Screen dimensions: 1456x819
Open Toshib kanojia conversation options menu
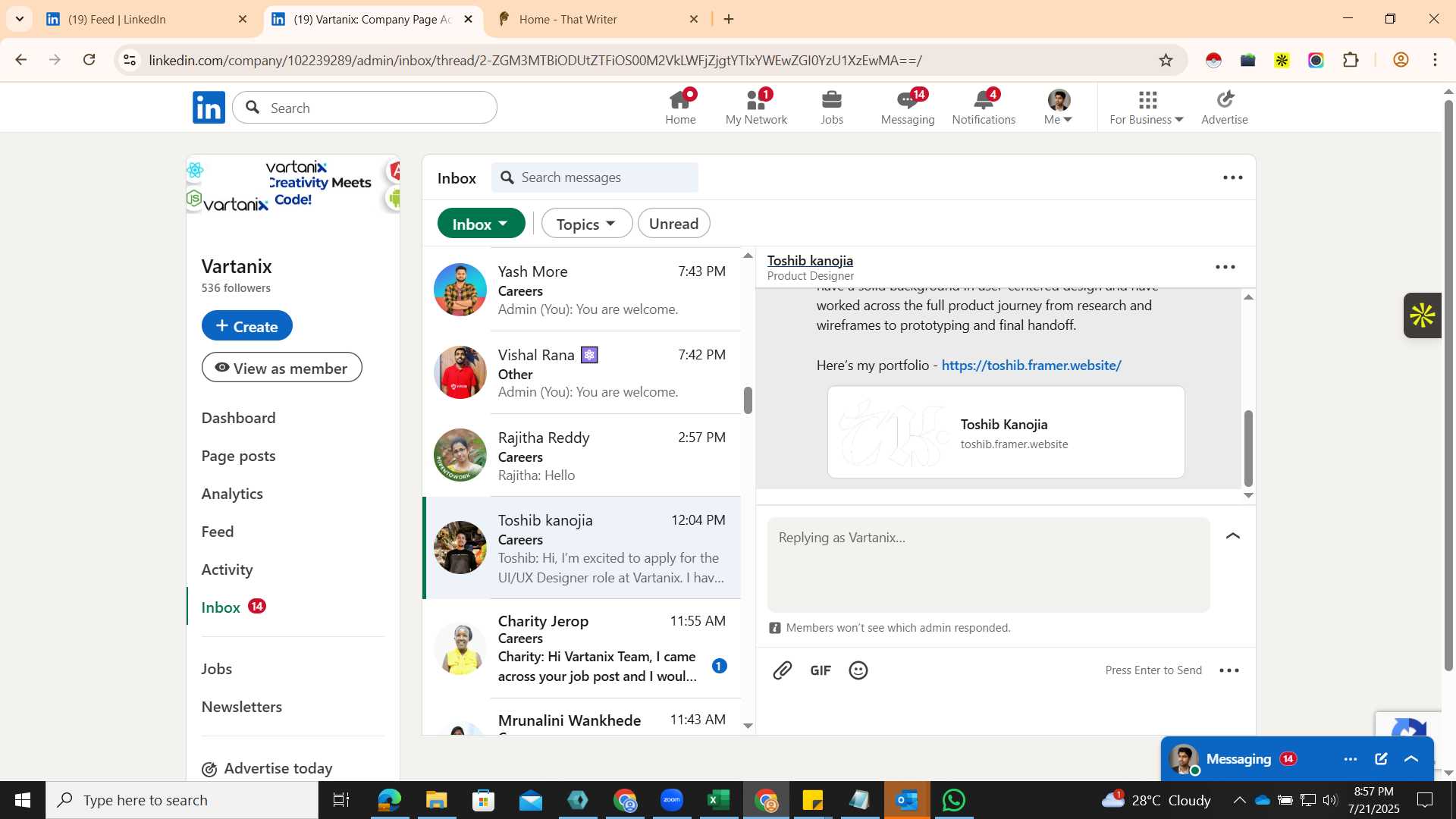(x=1225, y=267)
